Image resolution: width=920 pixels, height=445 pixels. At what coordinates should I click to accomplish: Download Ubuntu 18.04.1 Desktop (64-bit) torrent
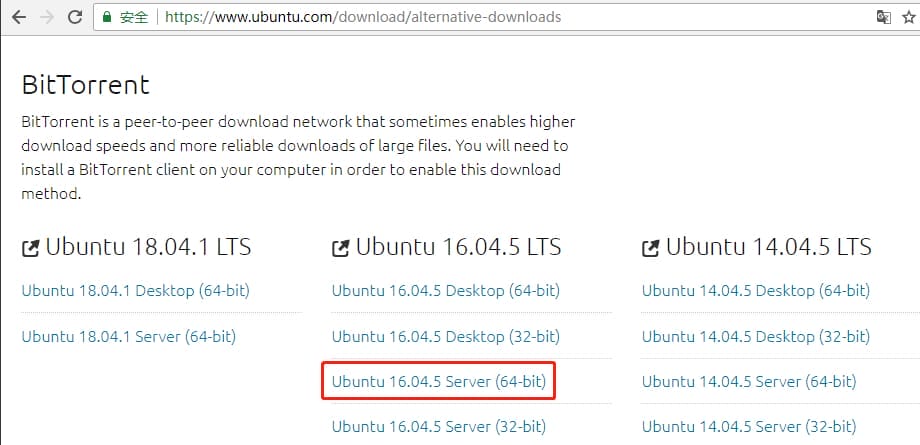coord(135,291)
